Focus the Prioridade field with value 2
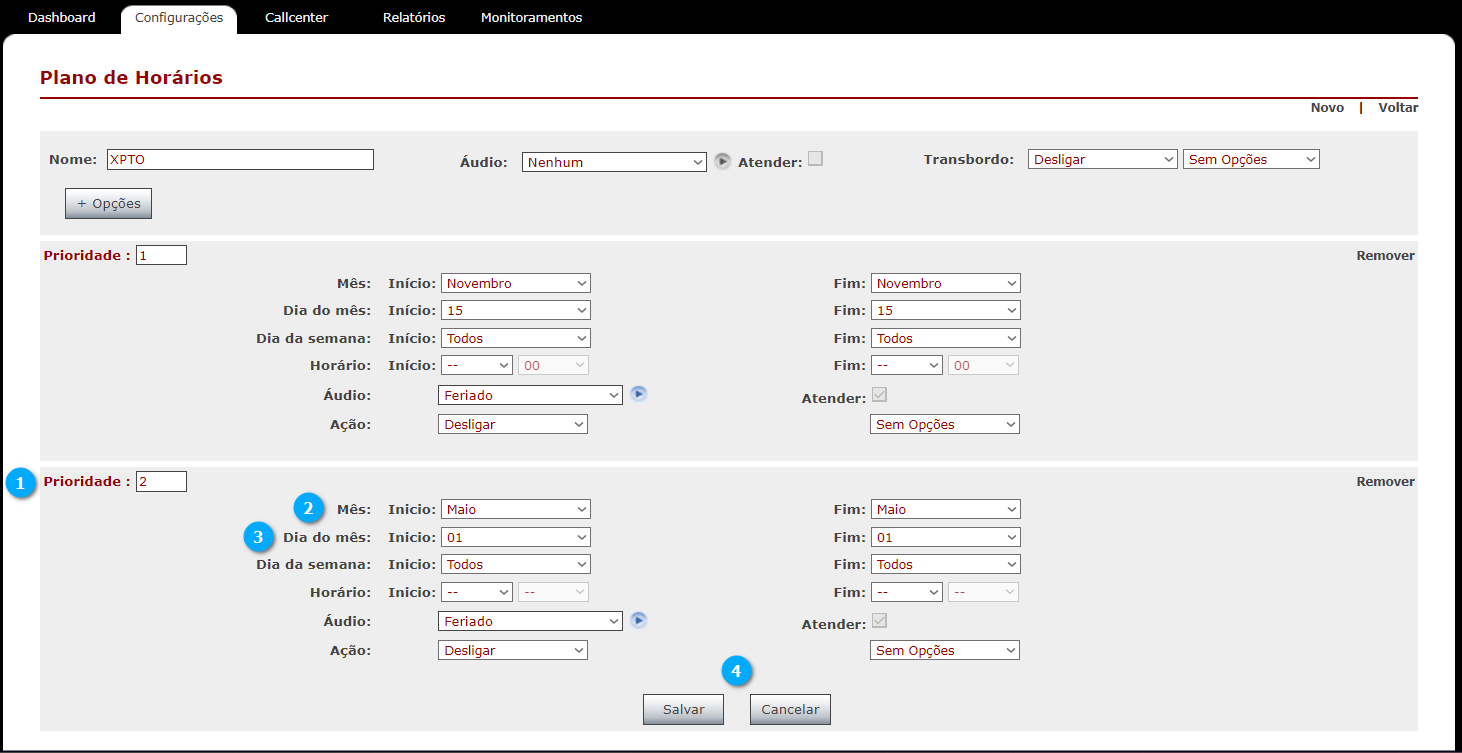Image resolution: width=1462 pixels, height=753 pixels. pyautogui.click(x=162, y=481)
